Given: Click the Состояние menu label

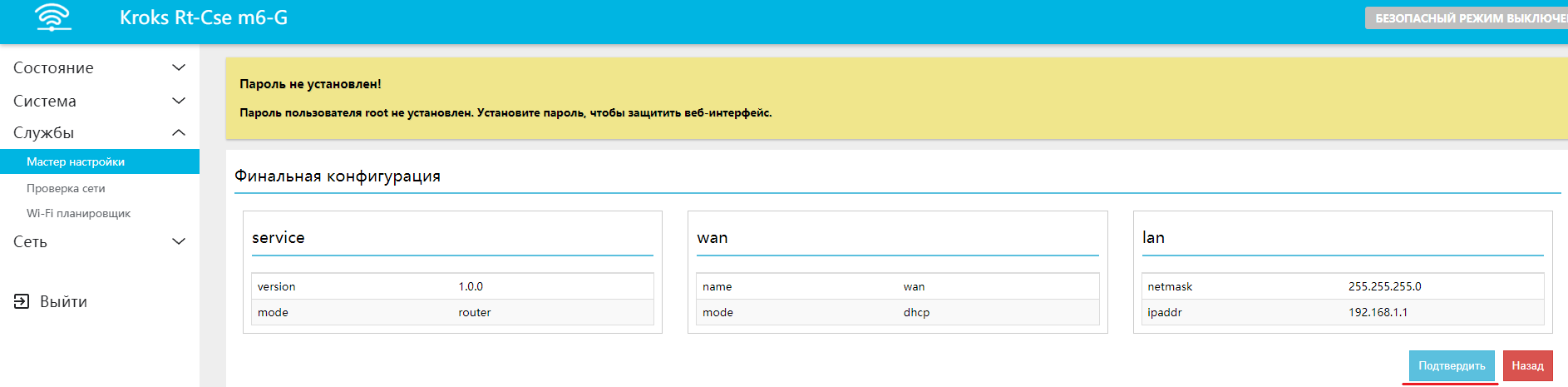Looking at the screenshot, I should click(x=53, y=67).
